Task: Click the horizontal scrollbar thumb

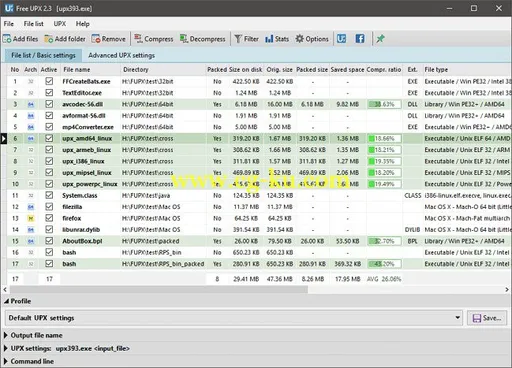Action: [x=159, y=290]
